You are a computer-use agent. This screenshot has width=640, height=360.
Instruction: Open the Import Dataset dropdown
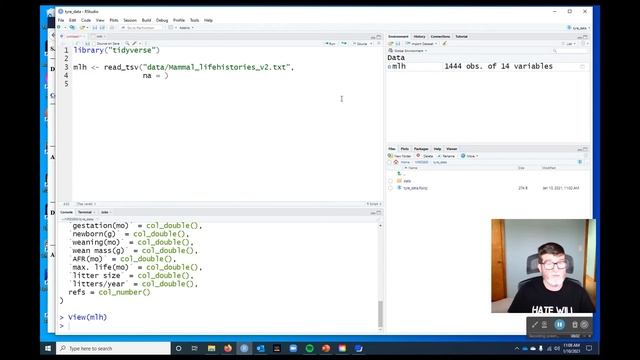tap(422, 43)
